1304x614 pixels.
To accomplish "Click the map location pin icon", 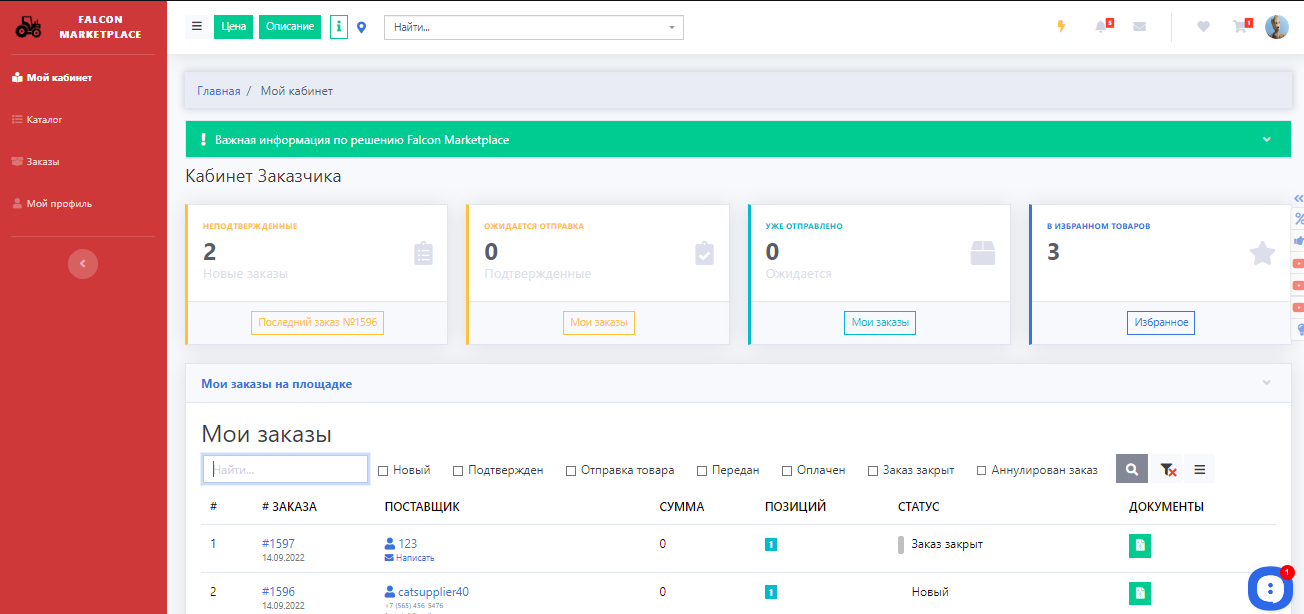I will [x=362, y=27].
